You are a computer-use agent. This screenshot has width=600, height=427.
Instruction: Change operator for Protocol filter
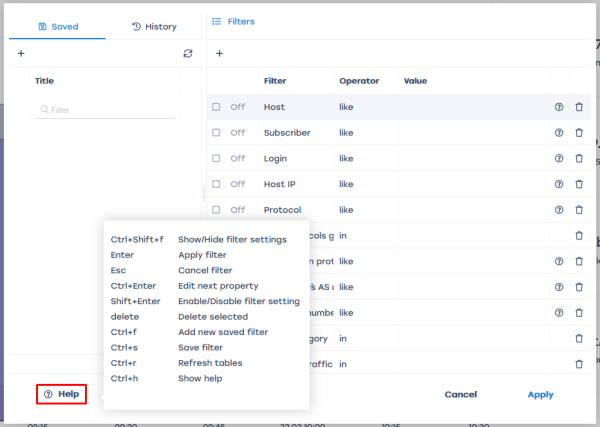click(348, 210)
